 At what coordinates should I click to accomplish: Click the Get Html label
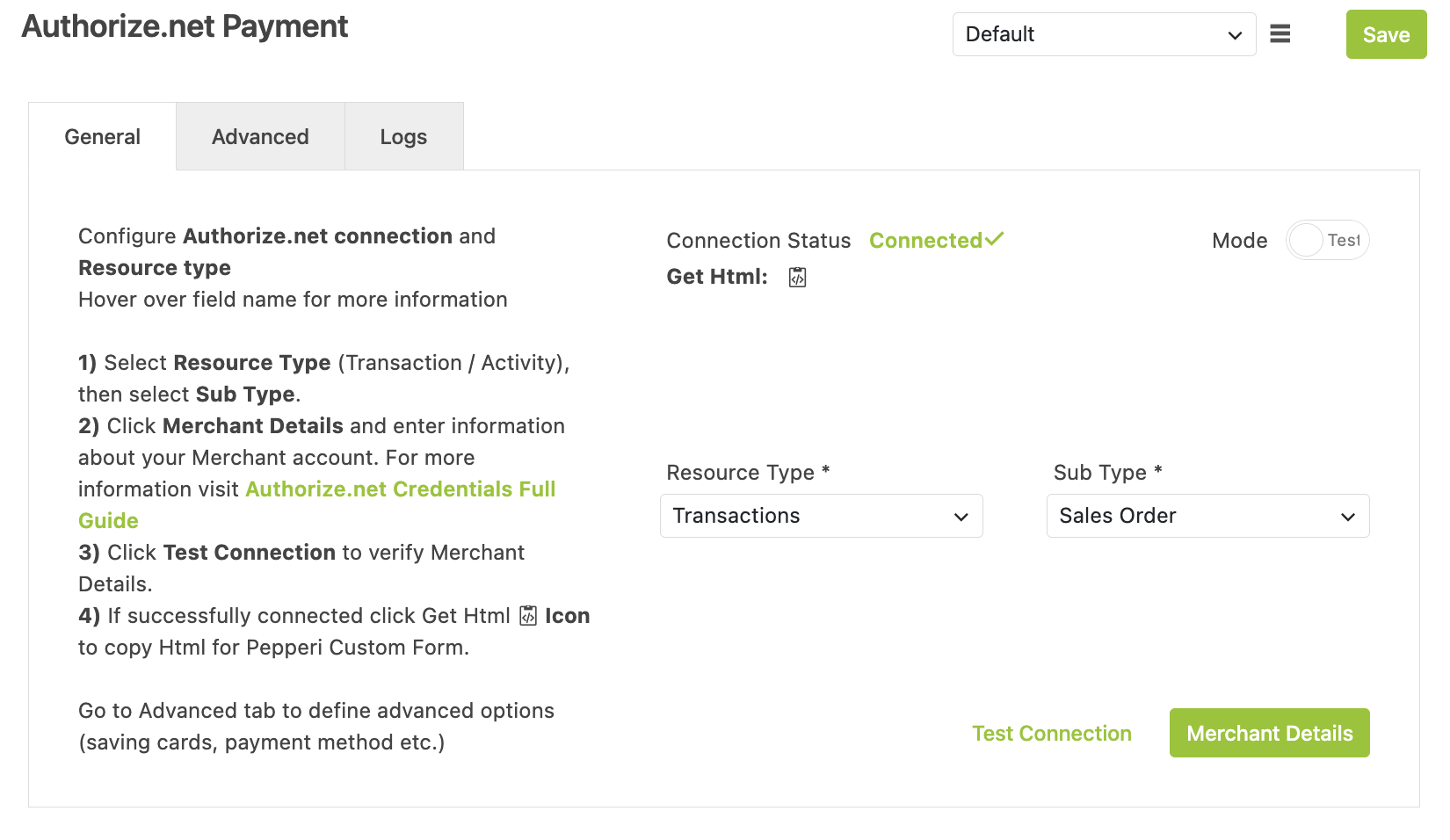tap(717, 277)
